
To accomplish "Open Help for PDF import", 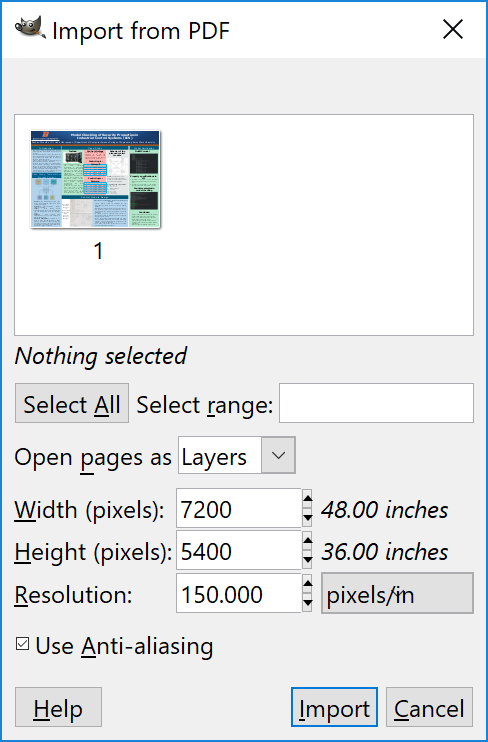I will (58, 707).
